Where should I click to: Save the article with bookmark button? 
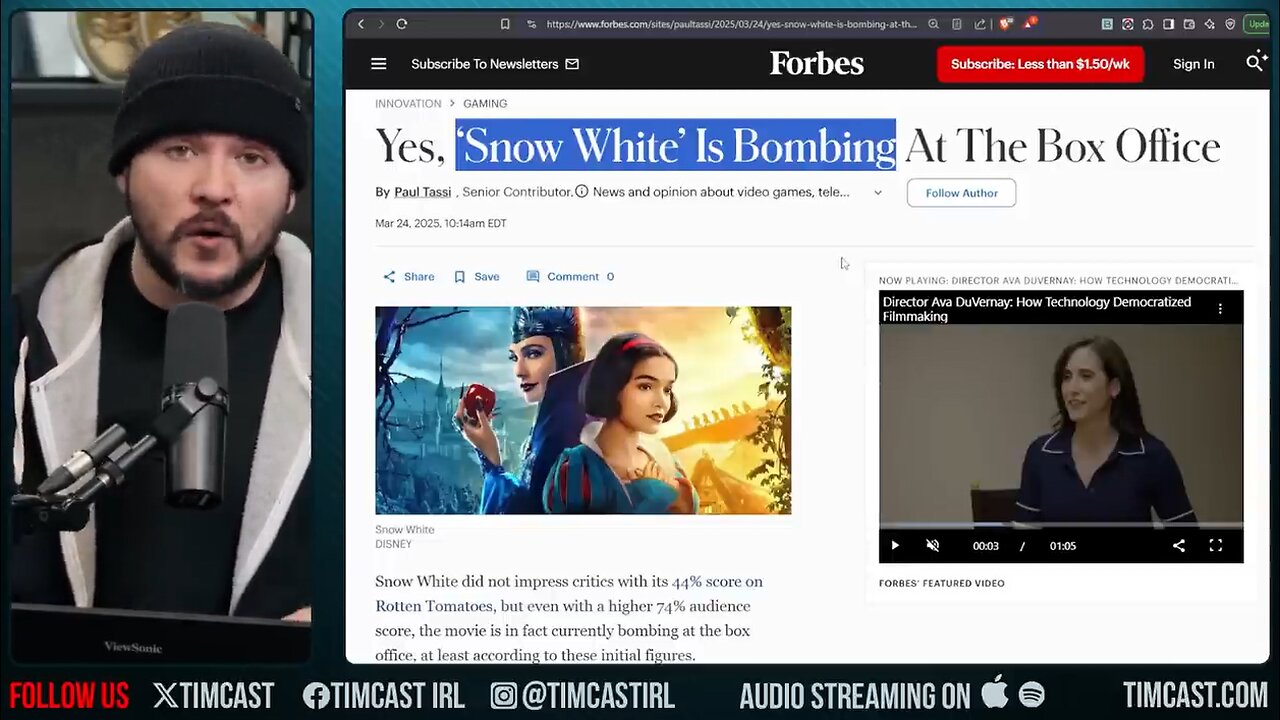tap(477, 277)
